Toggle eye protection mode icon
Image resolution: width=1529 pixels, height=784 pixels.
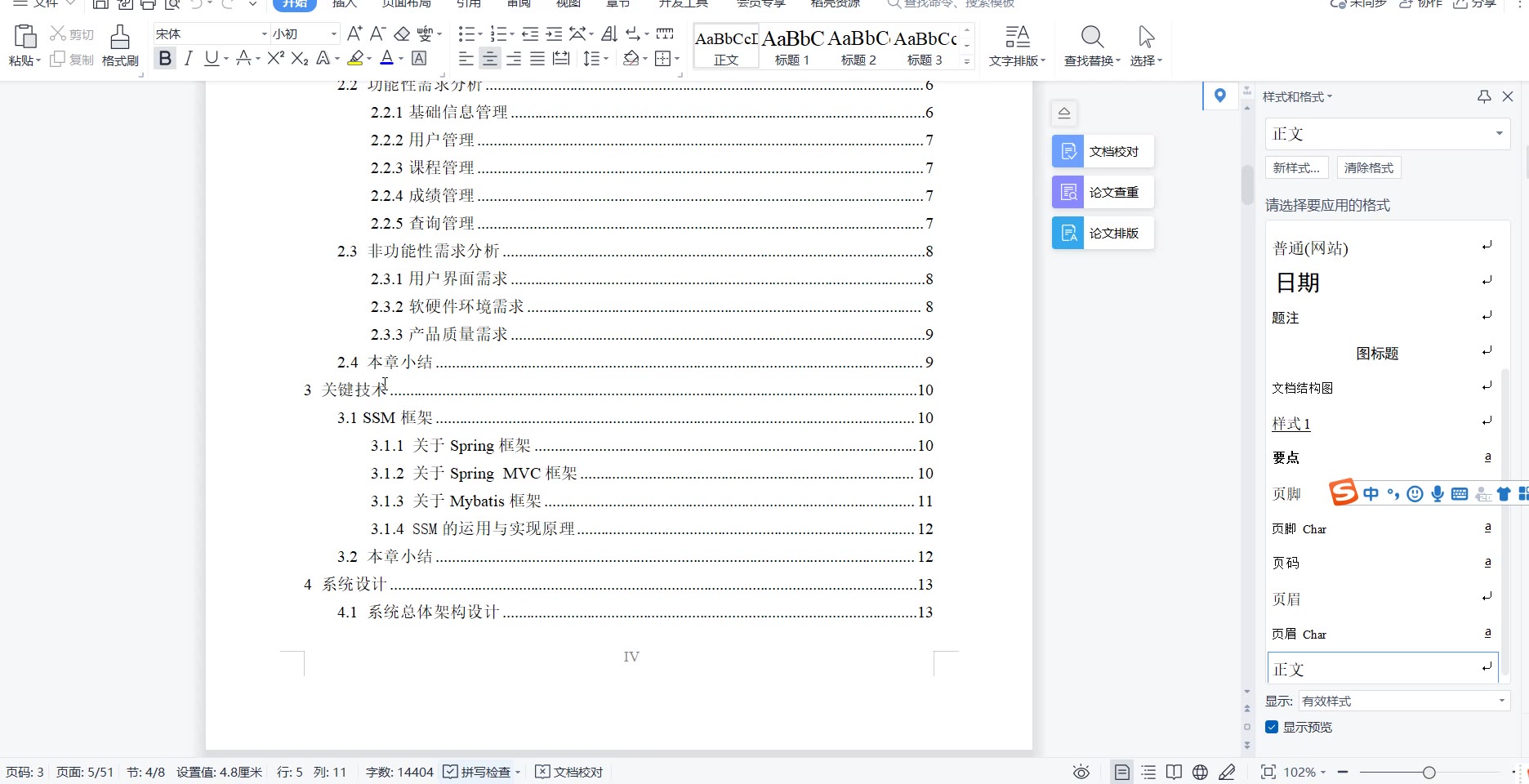pyautogui.click(x=1081, y=772)
